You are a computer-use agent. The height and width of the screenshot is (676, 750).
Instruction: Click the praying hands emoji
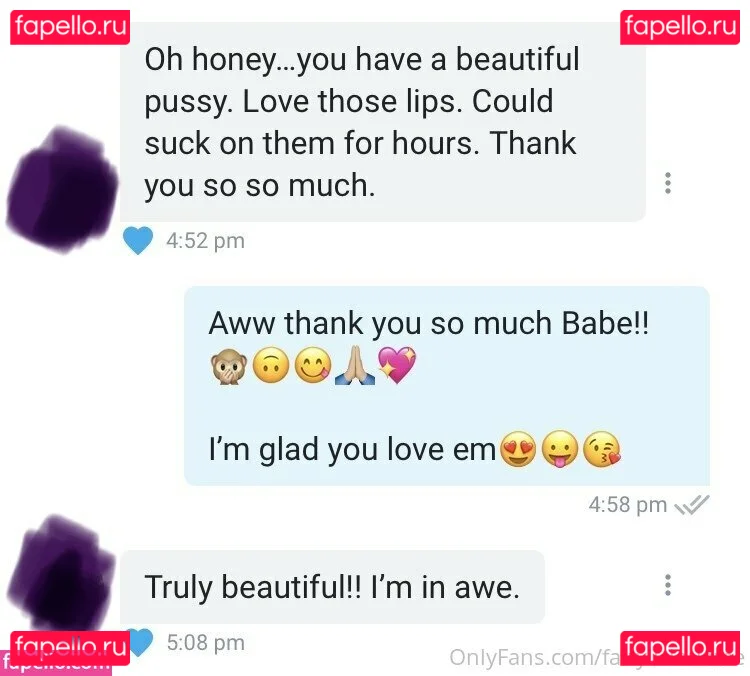pyautogui.click(x=355, y=366)
